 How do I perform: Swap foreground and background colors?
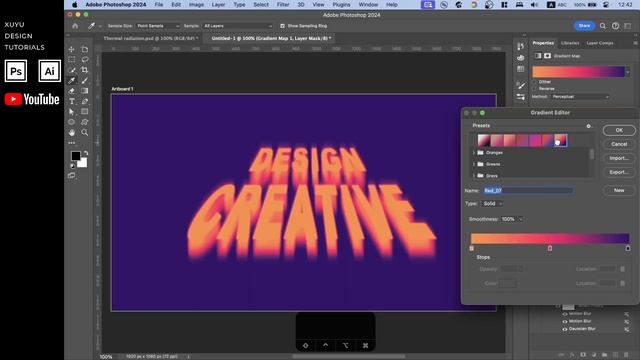(86, 153)
